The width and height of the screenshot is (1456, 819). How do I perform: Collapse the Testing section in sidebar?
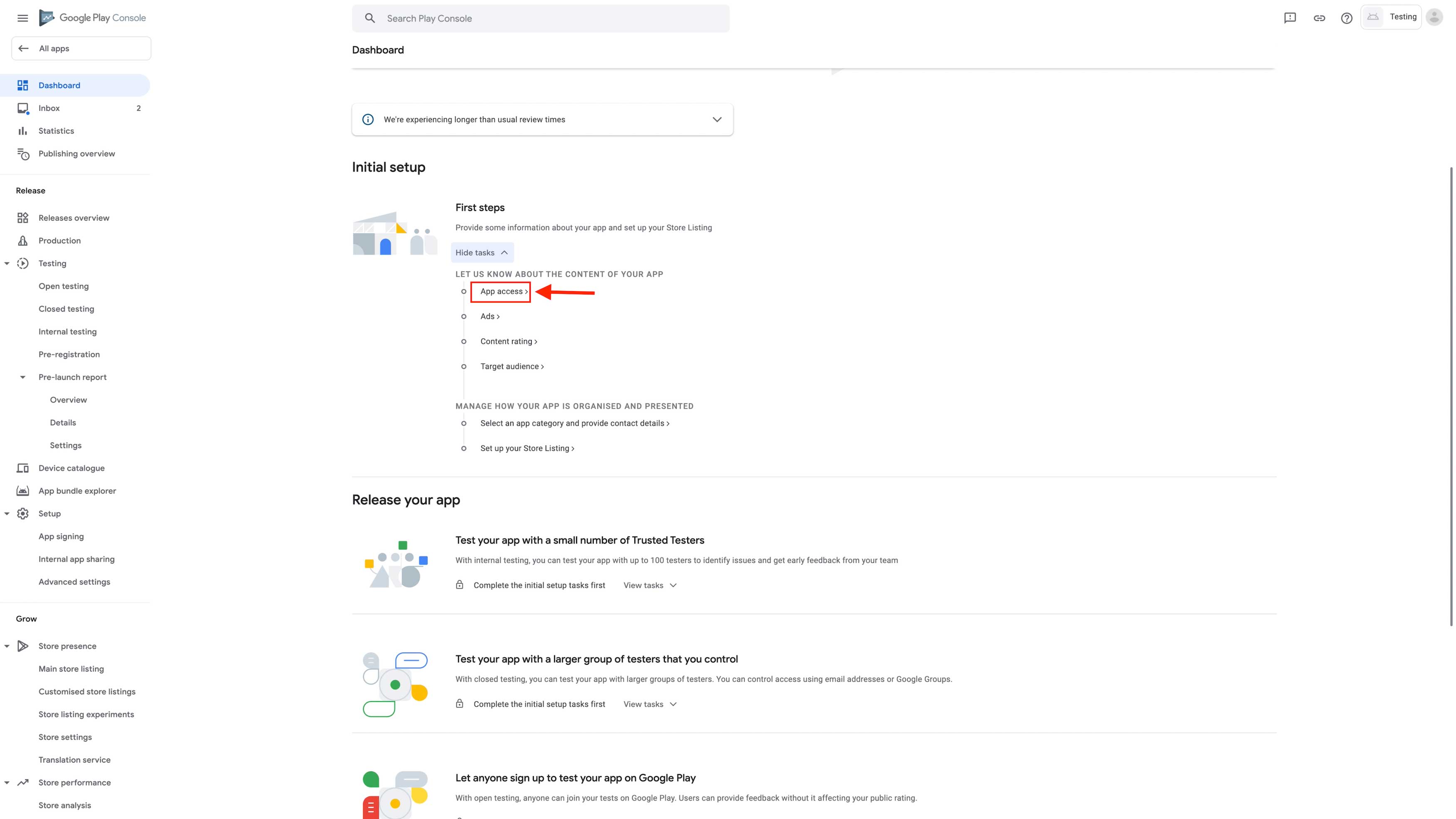tap(7, 263)
